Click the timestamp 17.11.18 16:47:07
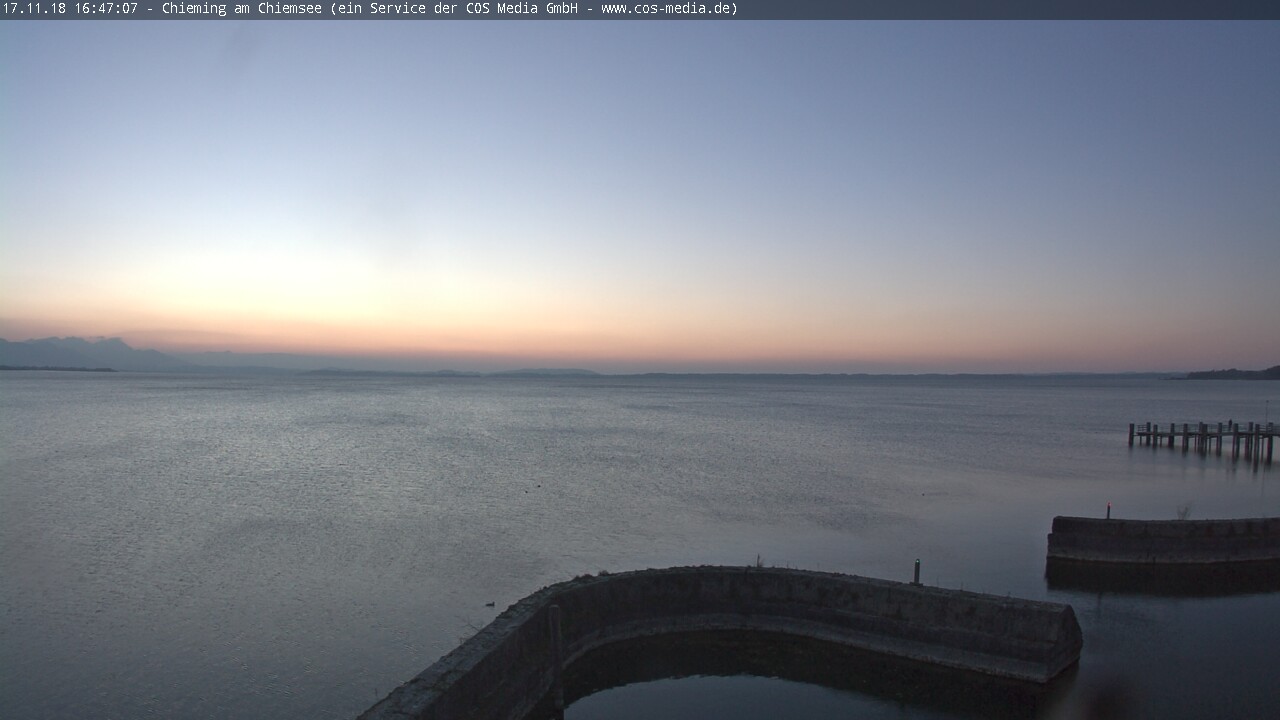This screenshot has height=720, width=1280. (x=70, y=9)
